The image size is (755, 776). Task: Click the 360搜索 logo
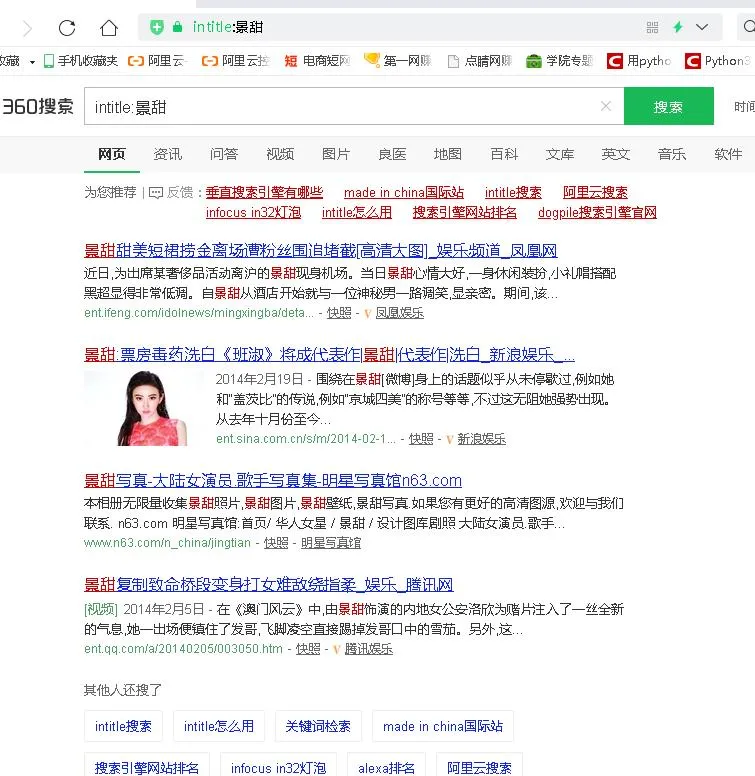click(38, 106)
